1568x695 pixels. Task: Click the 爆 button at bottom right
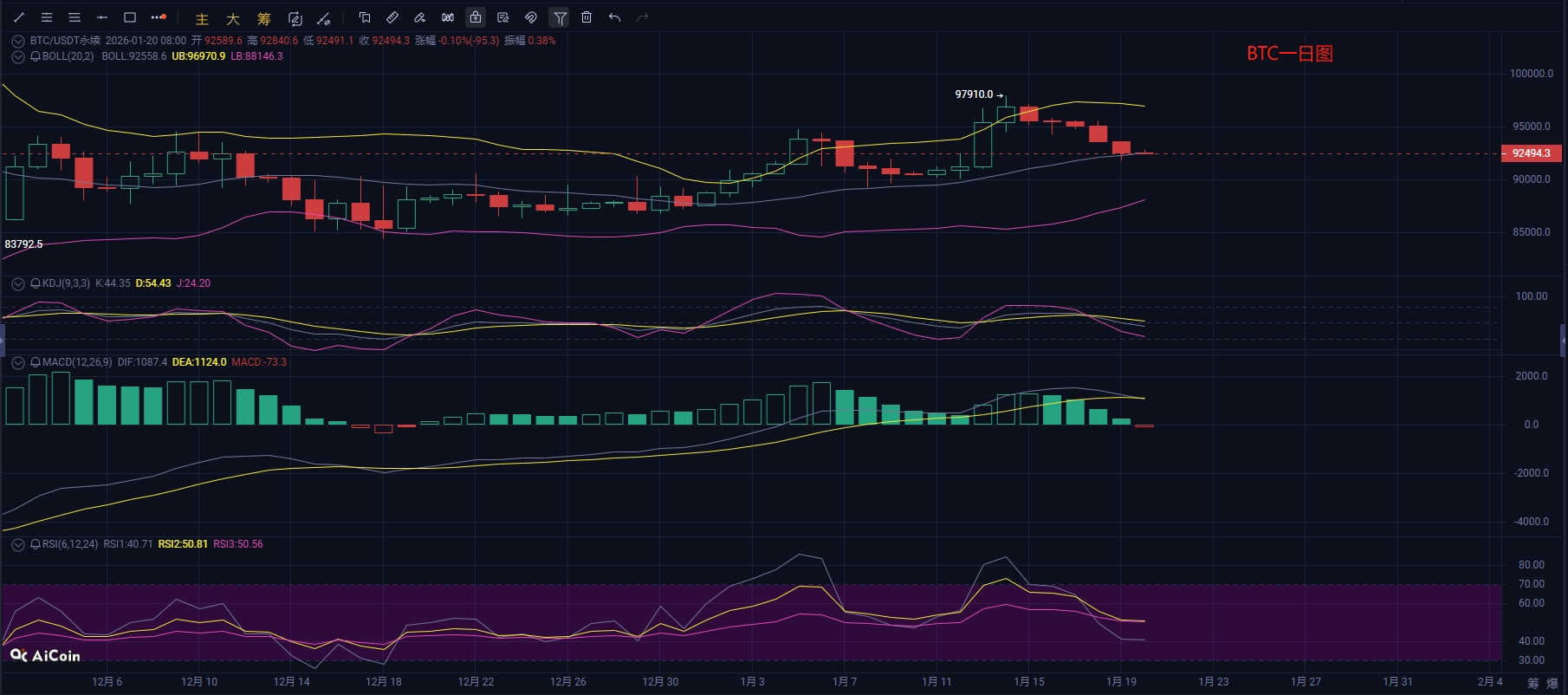pyautogui.click(x=1552, y=684)
